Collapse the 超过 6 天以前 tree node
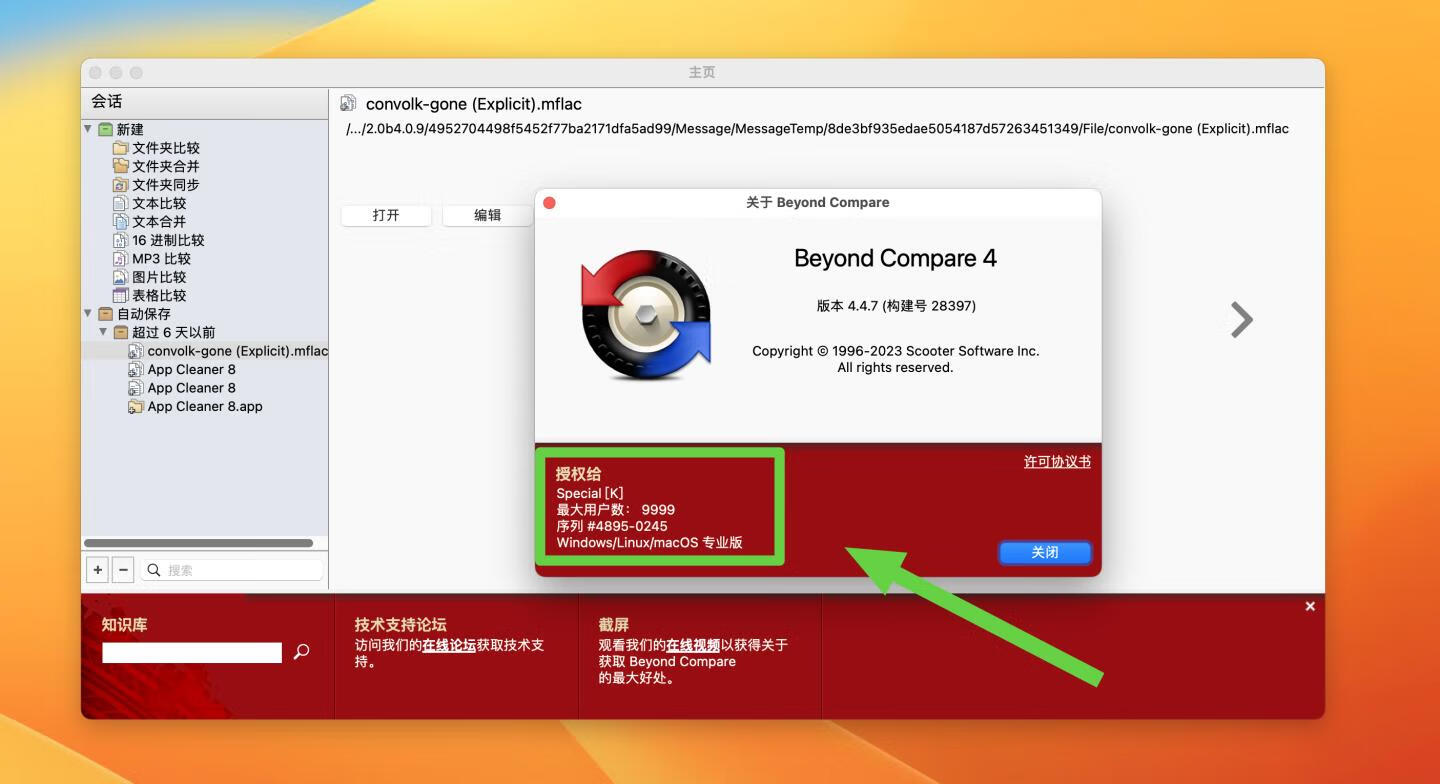Viewport: 1440px width, 784px height. (x=103, y=332)
